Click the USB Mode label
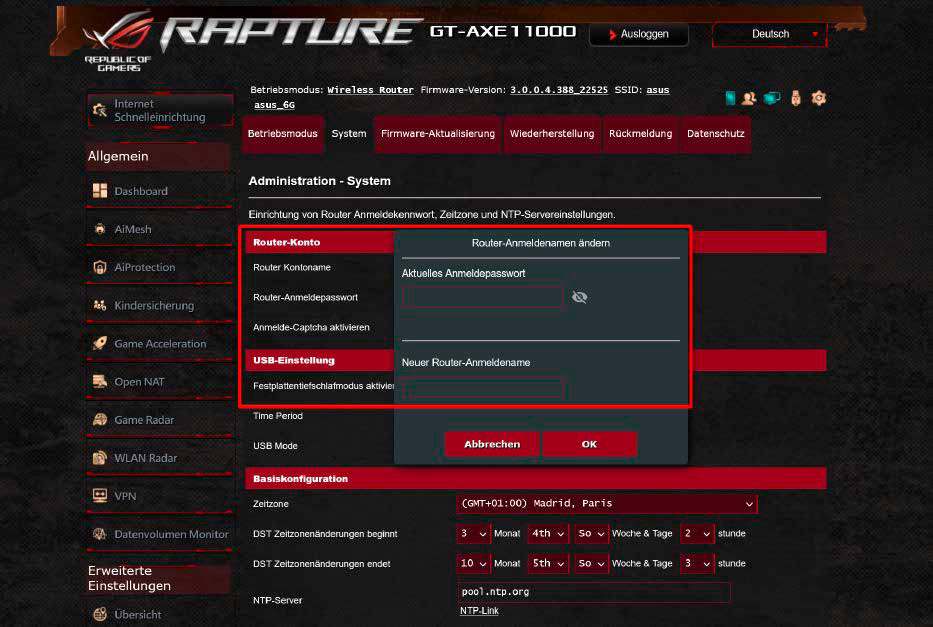 coord(275,446)
